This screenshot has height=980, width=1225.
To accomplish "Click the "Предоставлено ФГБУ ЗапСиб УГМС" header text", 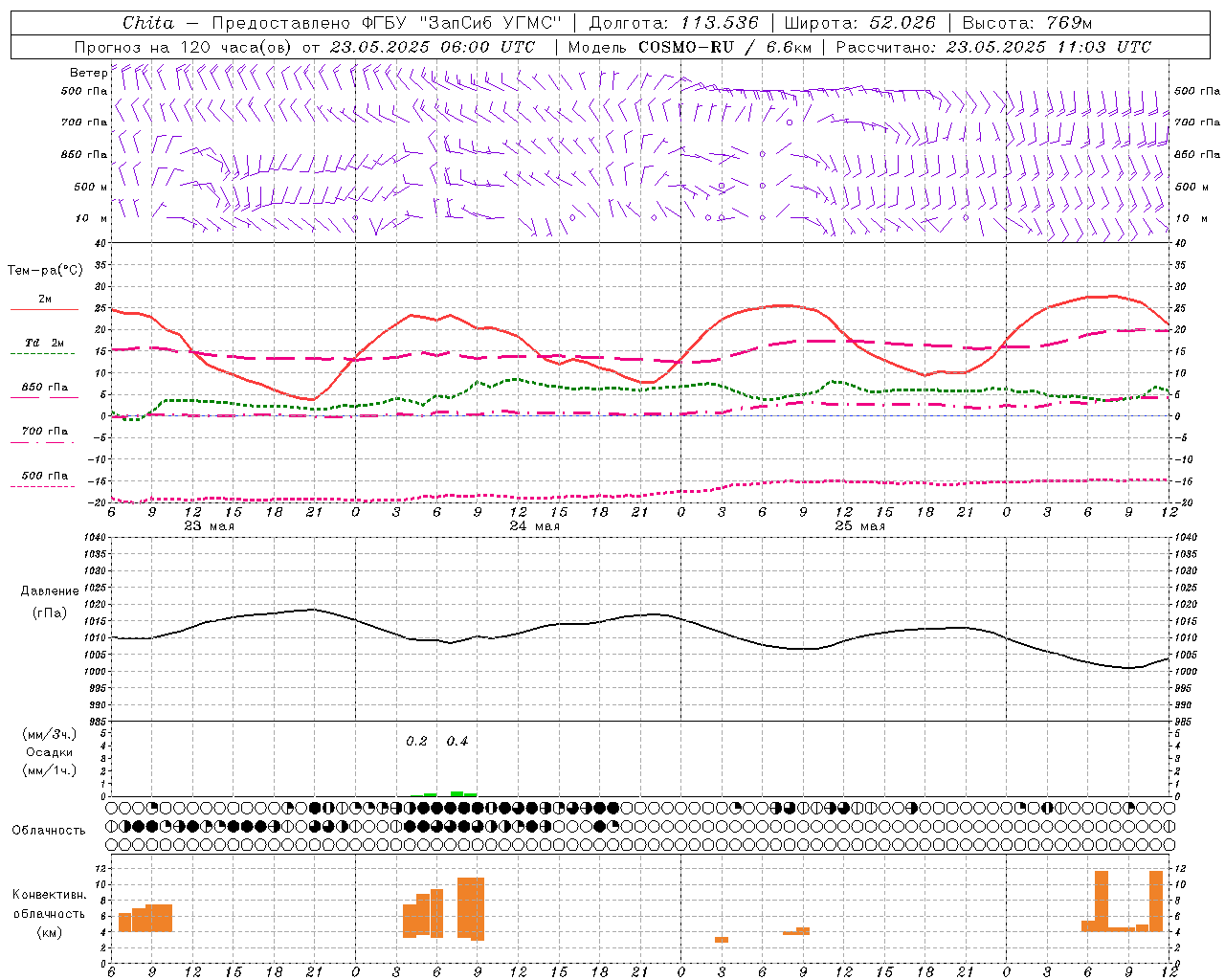I will [x=387, y=23].
